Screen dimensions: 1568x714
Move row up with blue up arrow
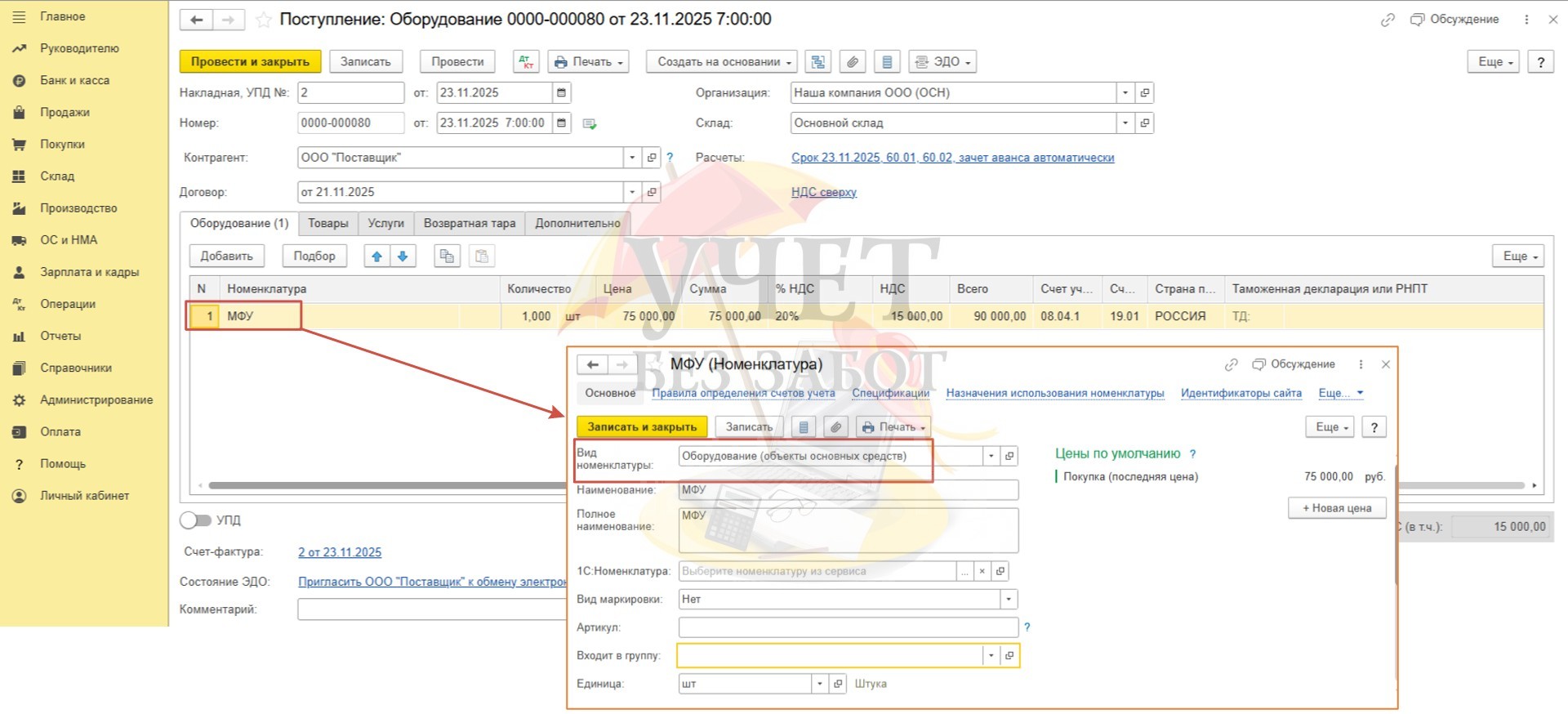tap(376, 257)
